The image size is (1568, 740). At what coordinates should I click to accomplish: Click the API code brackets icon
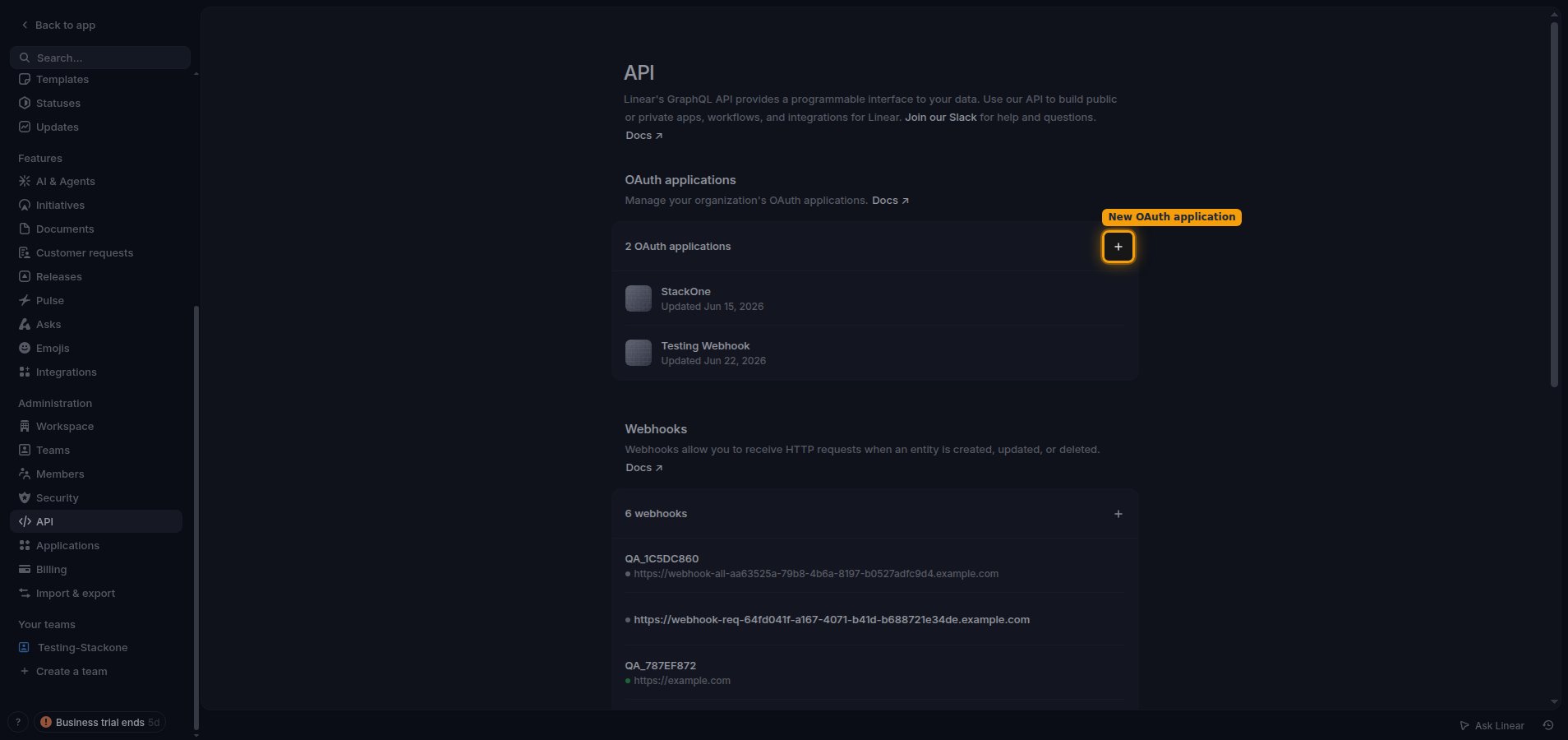click(25, 522)
